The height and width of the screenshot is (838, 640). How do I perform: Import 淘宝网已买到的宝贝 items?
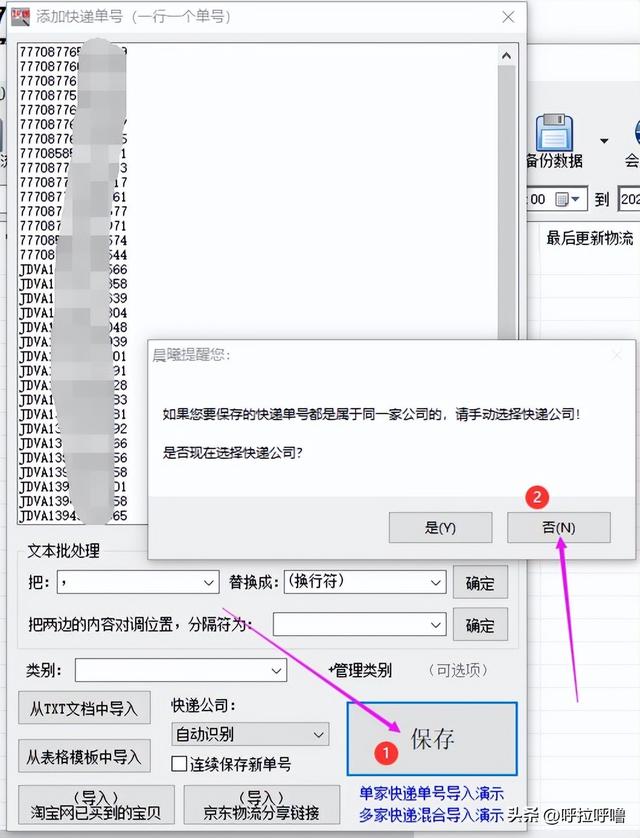point(96,805)
